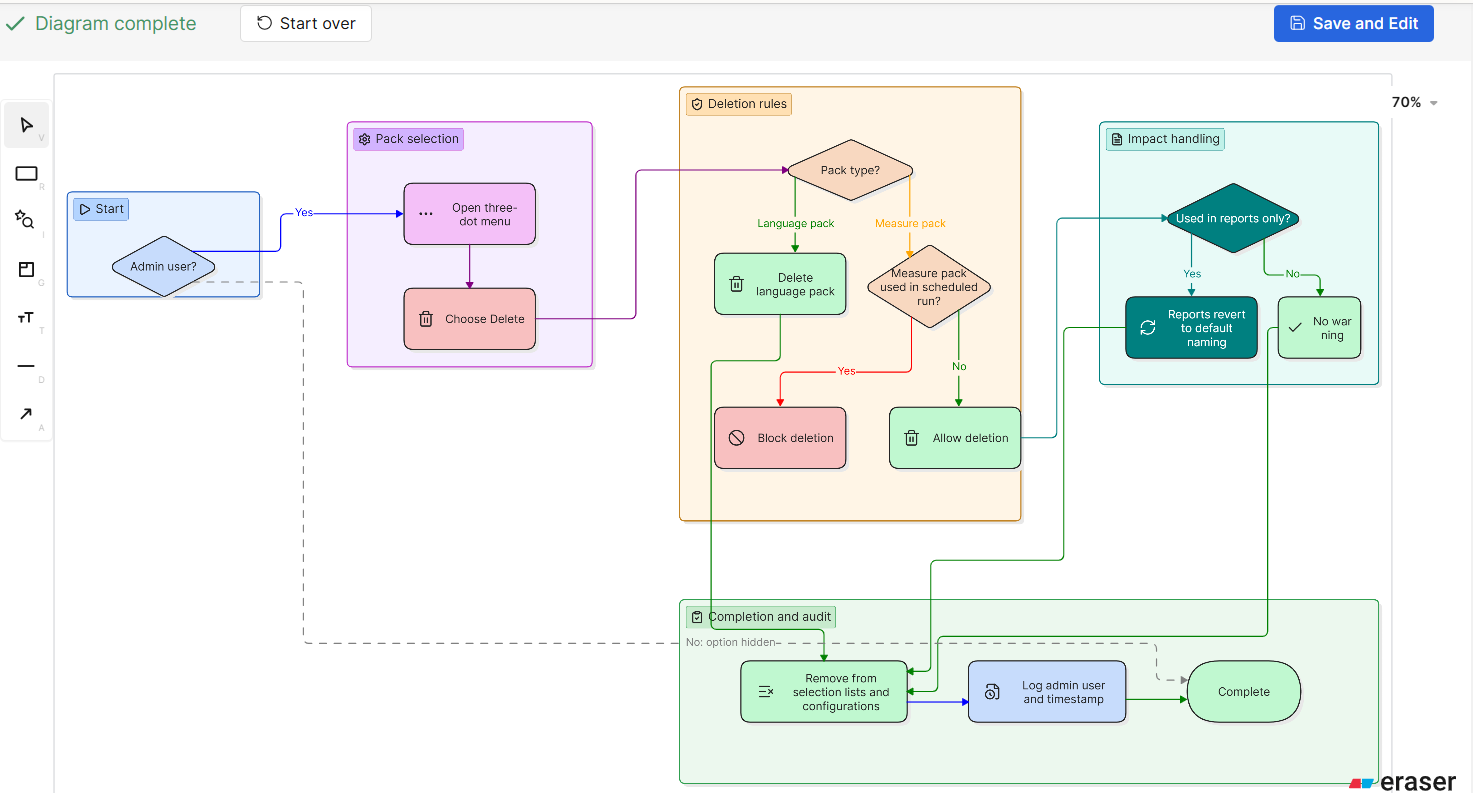
Task: Click the Start over button
Action: click(306, 24)
